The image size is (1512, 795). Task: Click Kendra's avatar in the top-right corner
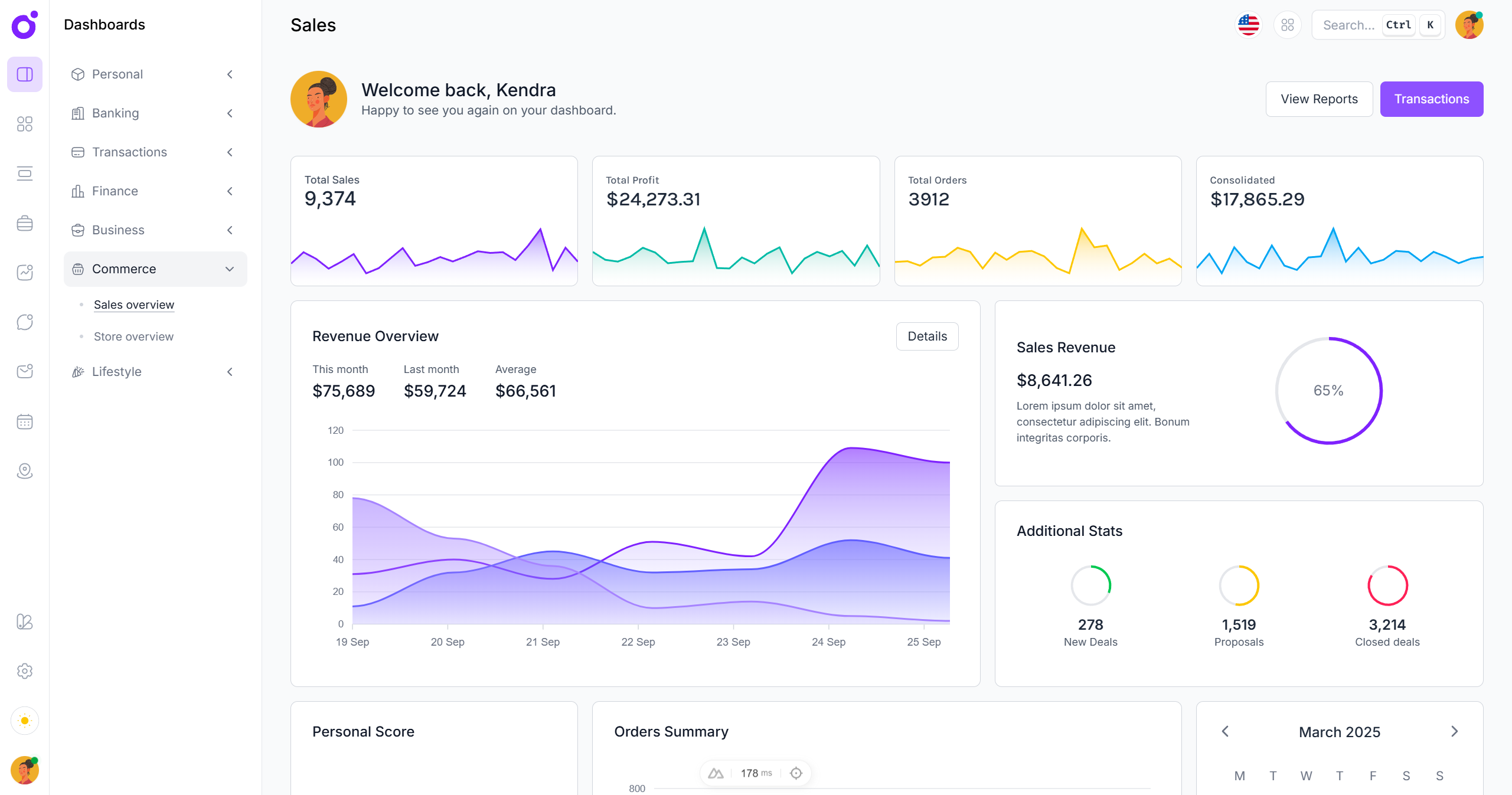[1469, 24]
